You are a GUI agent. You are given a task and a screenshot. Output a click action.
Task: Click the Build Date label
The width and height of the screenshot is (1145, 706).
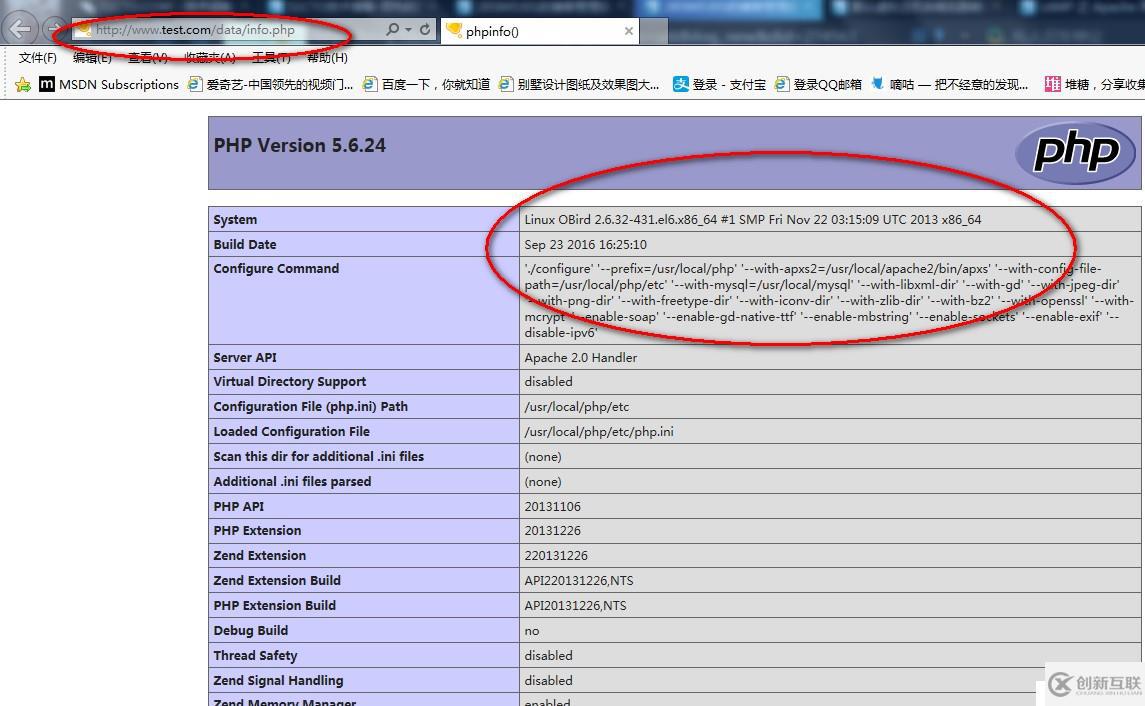pyautogui.click(x=245, y=245)
